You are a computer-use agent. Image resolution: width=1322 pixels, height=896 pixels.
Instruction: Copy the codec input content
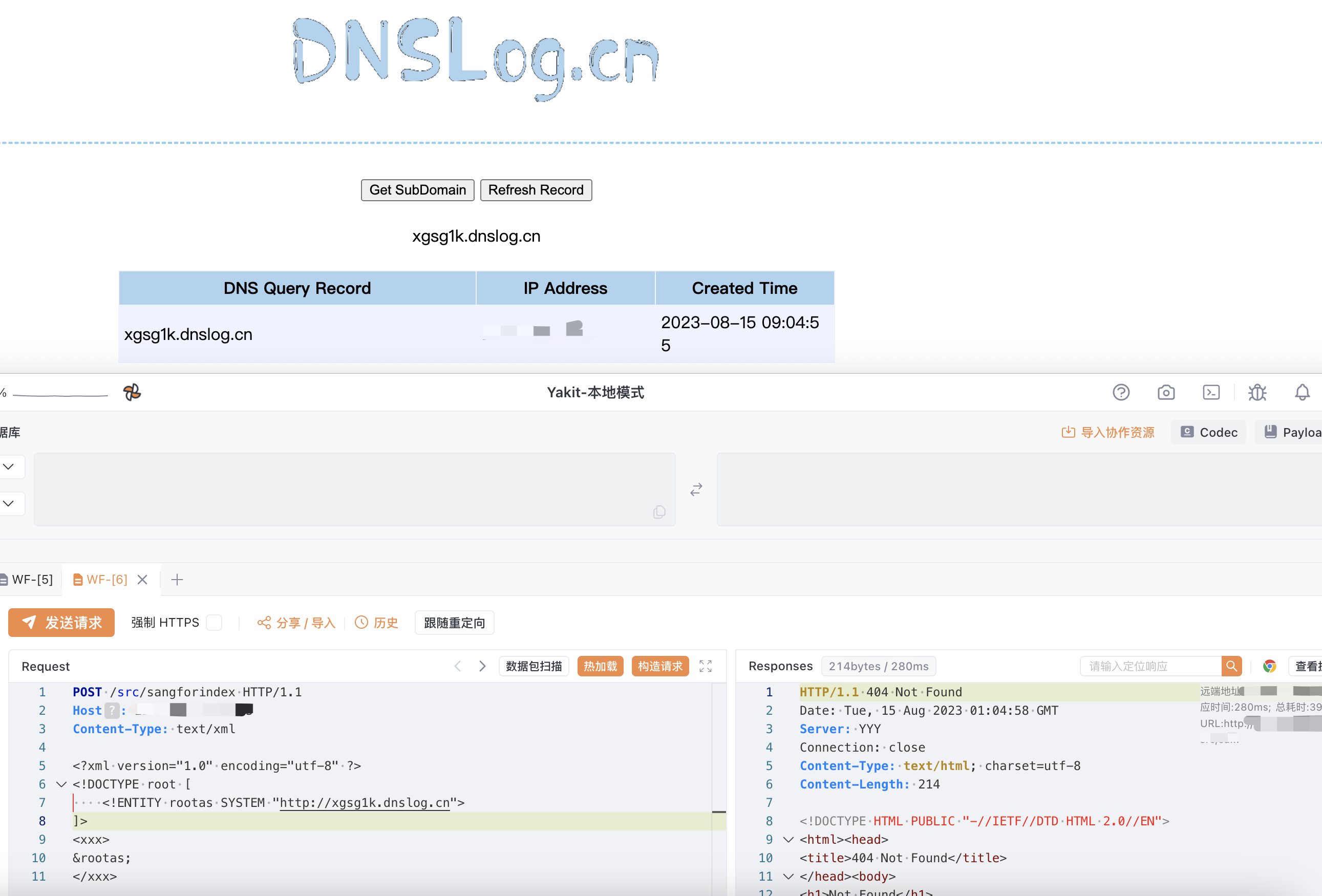[x=659, y=512]
